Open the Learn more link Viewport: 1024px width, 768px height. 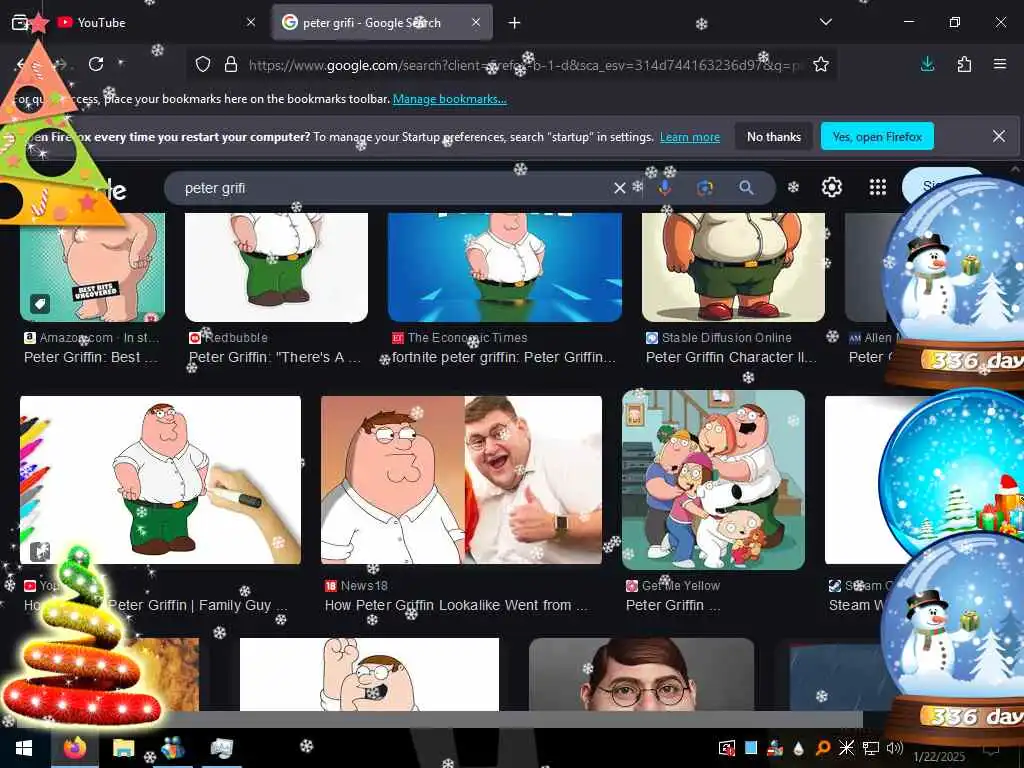[690, 137]
